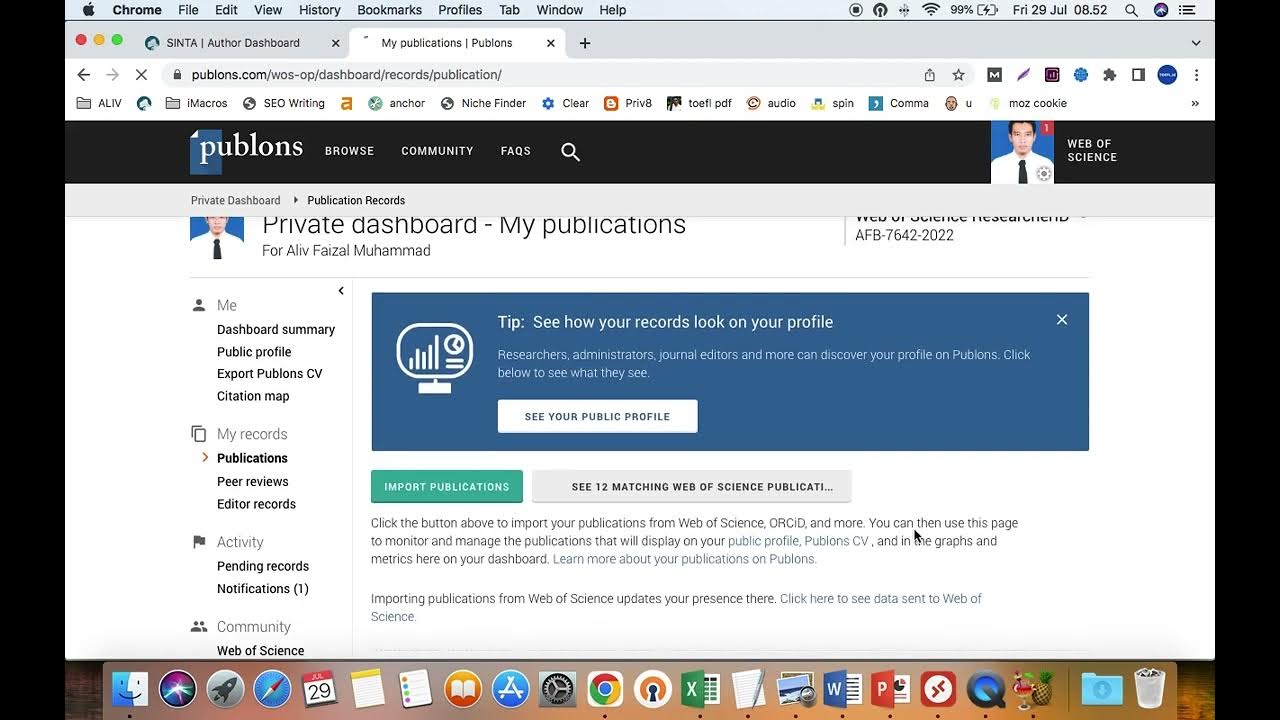This screenshot has width=1280, height=720.
Task: Open the App Store in the Dock
Action: pos(510,689)
